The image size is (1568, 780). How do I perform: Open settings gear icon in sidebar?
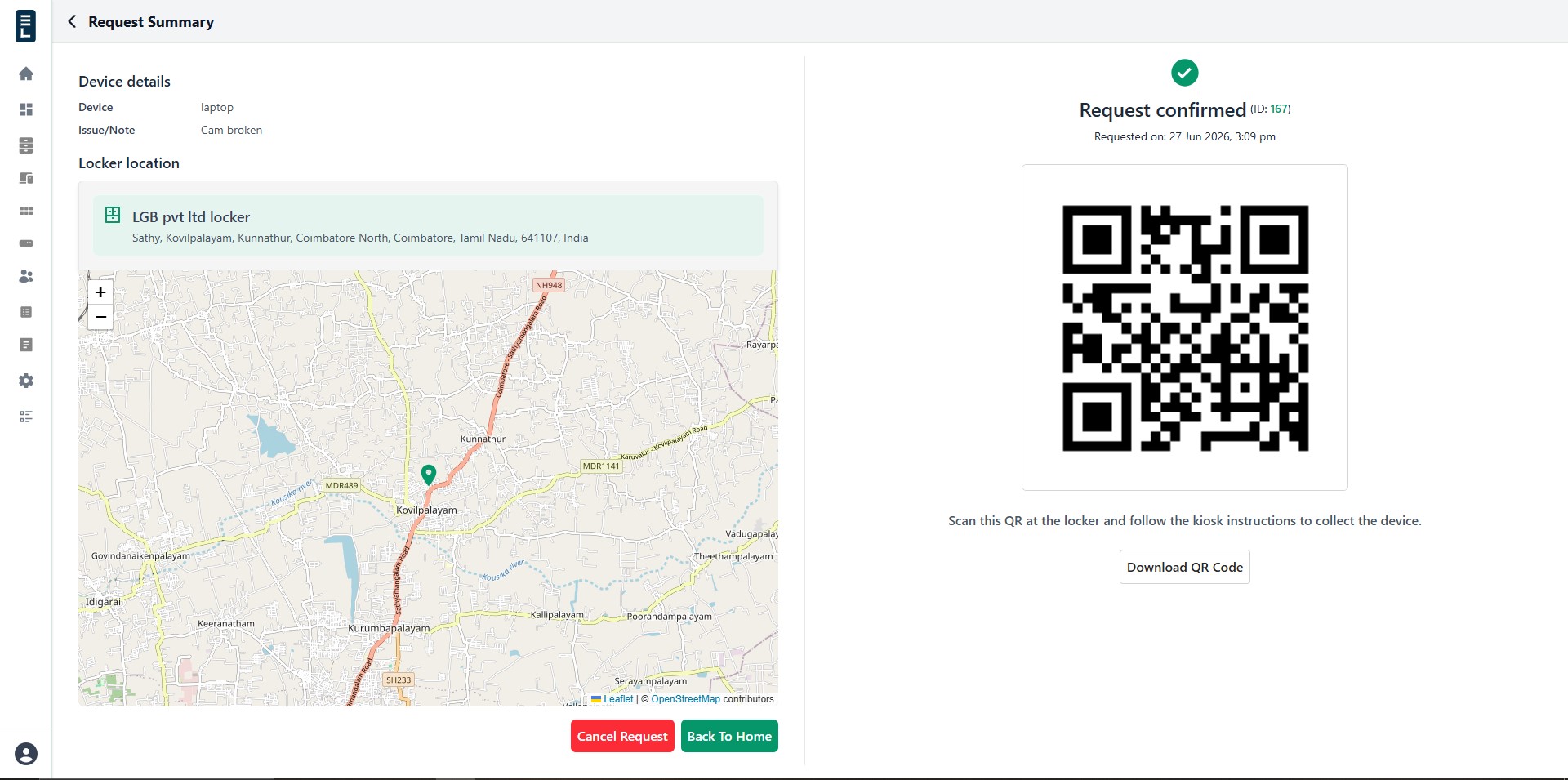pos(26,381)
